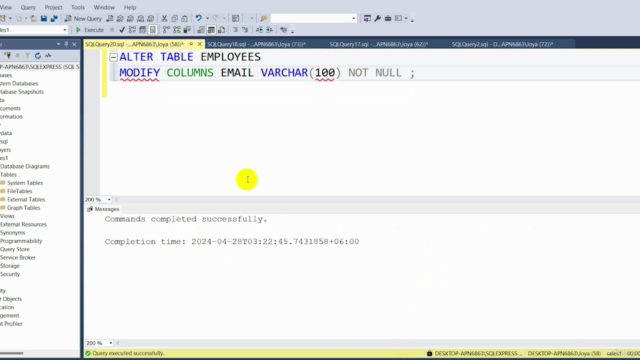640x360 pixels.
Task: Click the New Query button
Action: point(83,18)
